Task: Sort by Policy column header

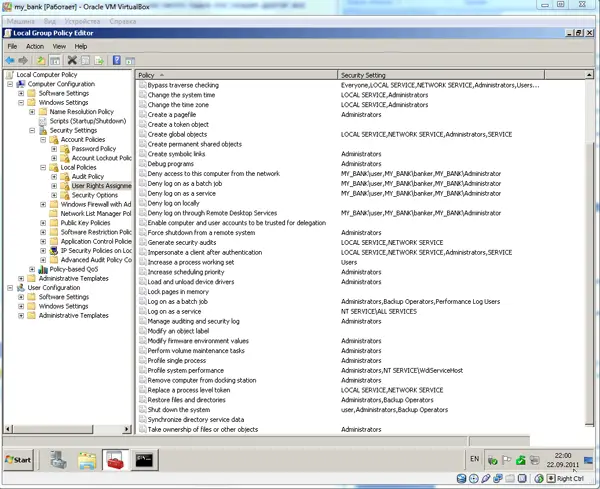Action: 236,75
